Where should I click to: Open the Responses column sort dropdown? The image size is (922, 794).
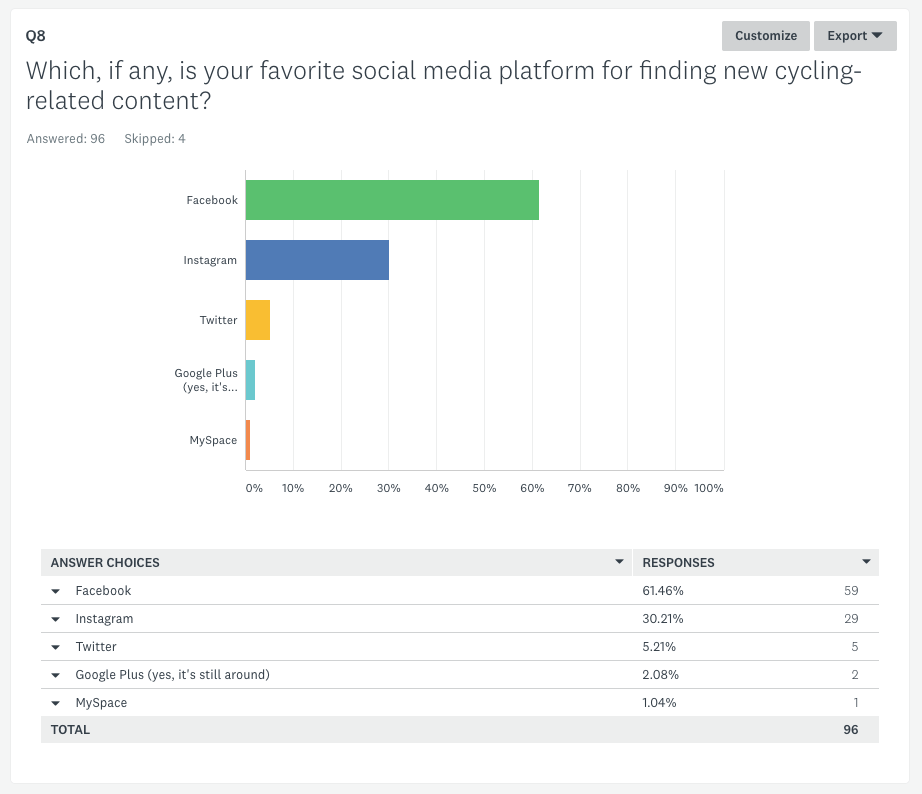(866, 562)
